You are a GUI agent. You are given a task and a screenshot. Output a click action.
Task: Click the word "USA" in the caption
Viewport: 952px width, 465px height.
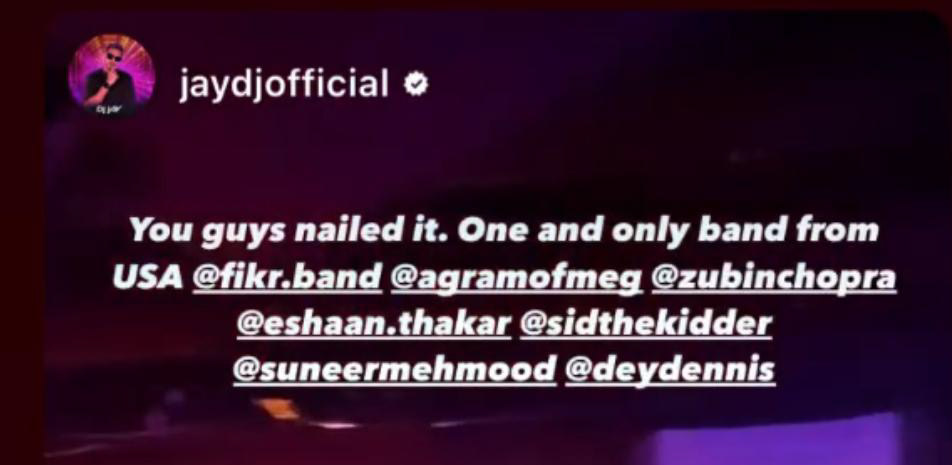coord(148,277)
